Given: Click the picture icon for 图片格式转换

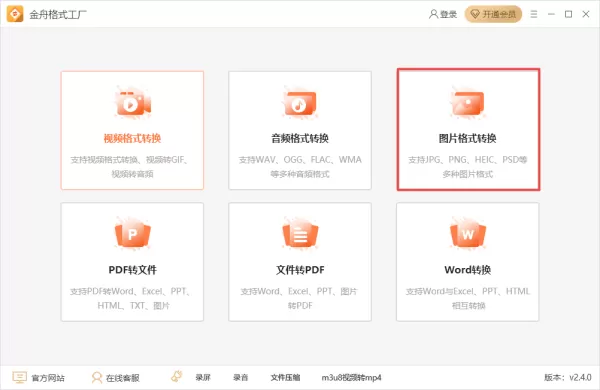Looking at the screenshot, I should pos(468,103).
